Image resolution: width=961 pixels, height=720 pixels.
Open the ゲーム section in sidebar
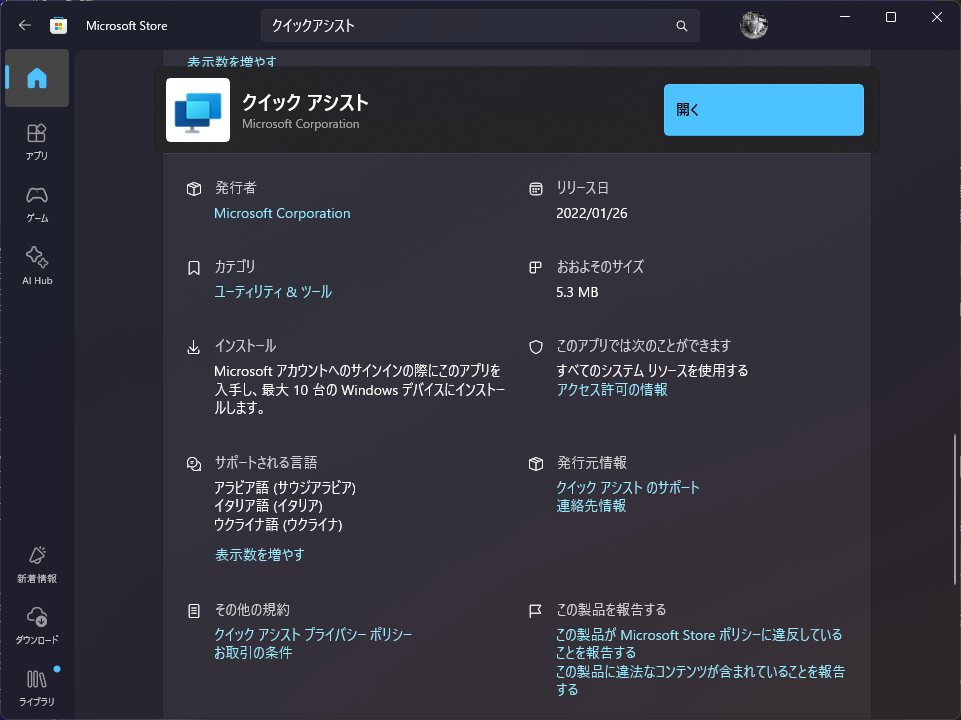(x=37, y=204)
